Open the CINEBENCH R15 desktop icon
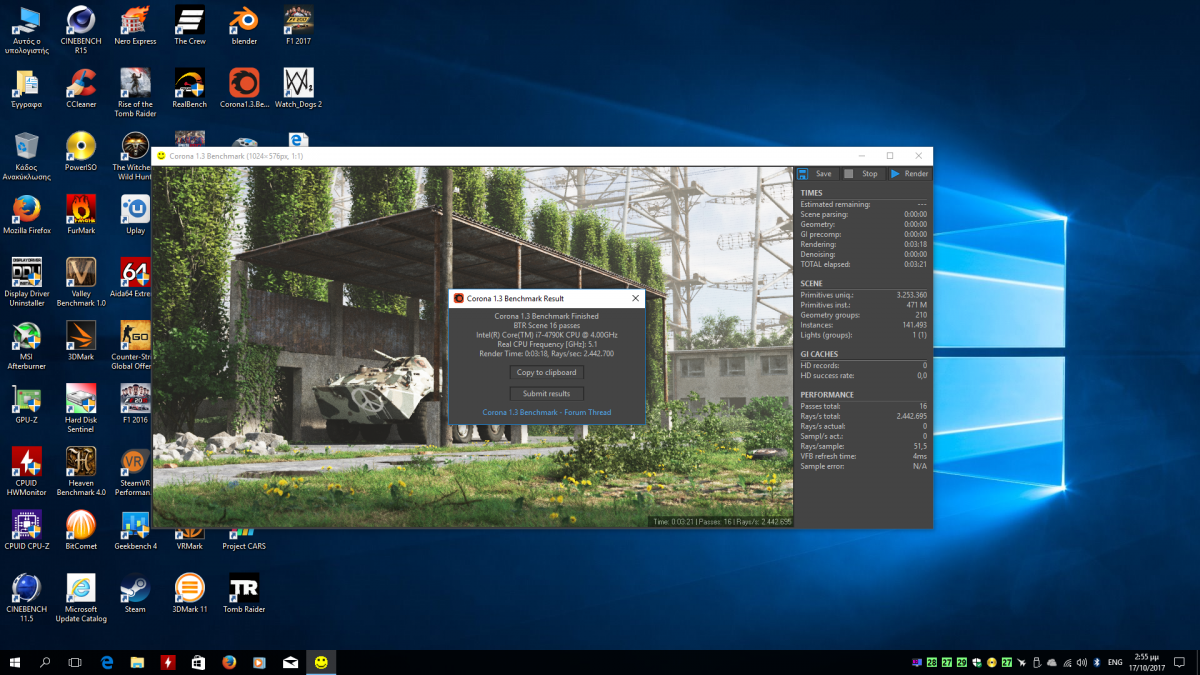This screenshot has width=1200, height=675. coord(80,28)
